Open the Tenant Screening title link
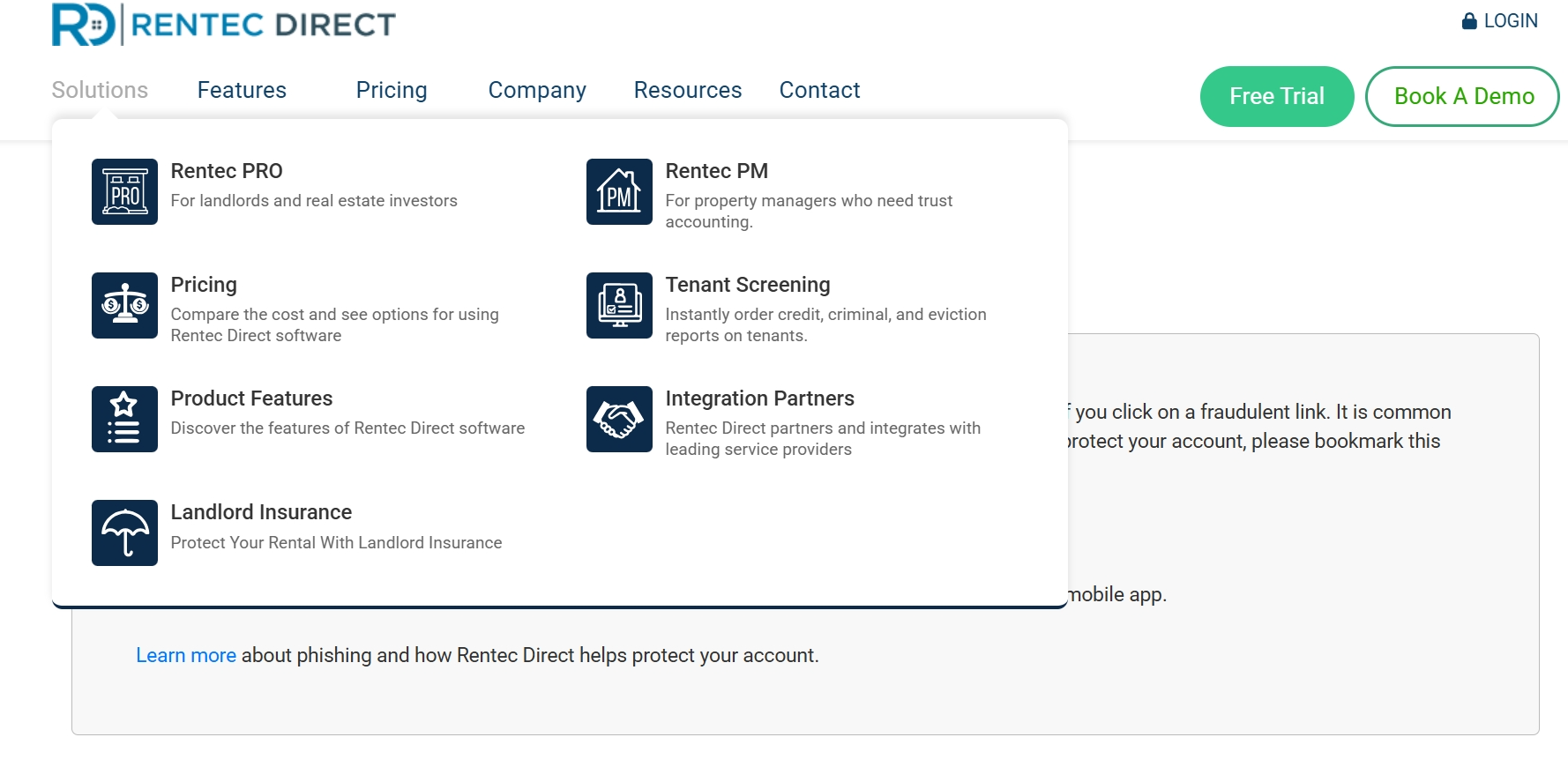The image size is (1568, 767). pos(748,285)
